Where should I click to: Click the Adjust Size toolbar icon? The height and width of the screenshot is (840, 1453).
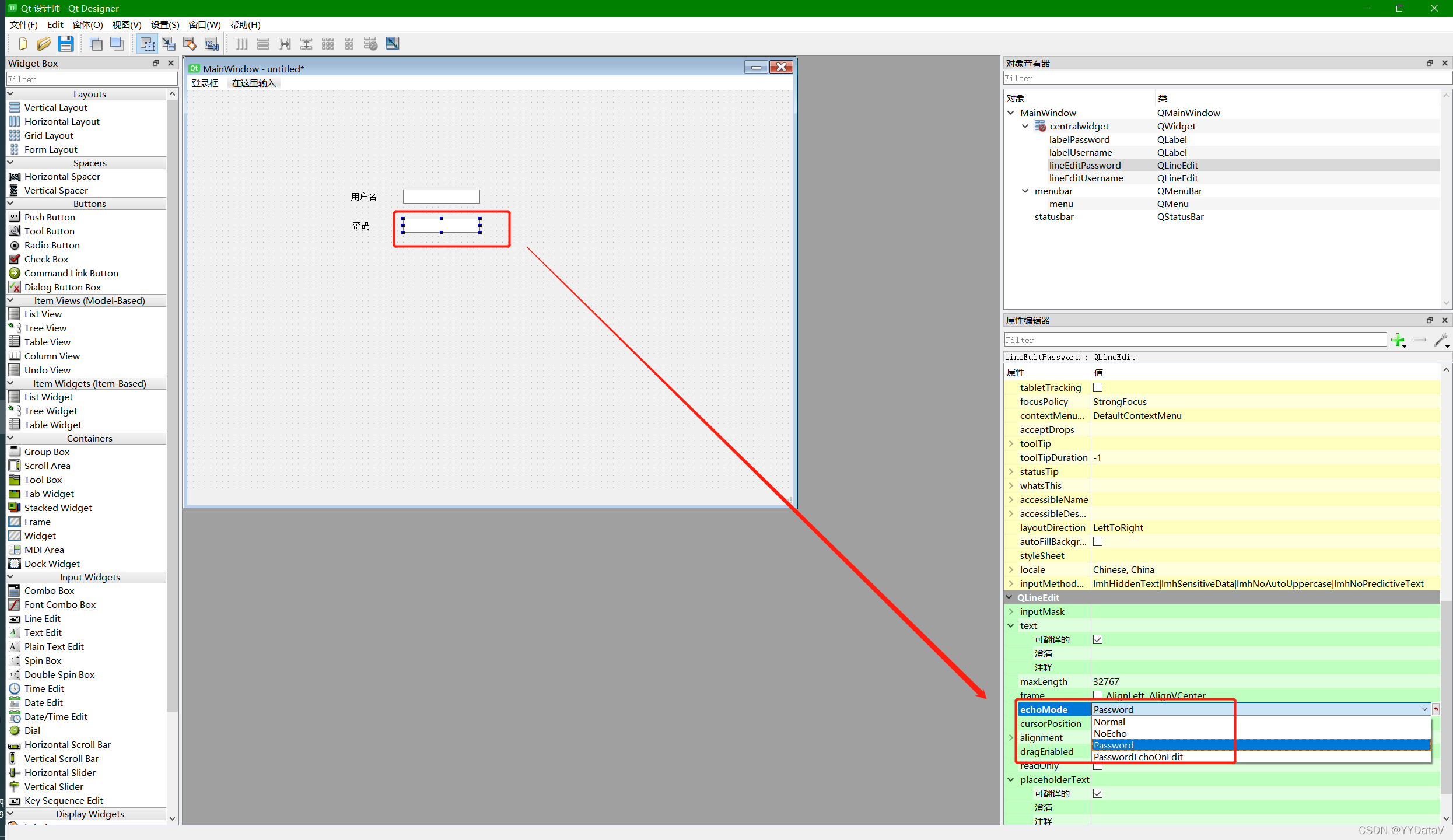pyautogui.click(x=393, y=44)
